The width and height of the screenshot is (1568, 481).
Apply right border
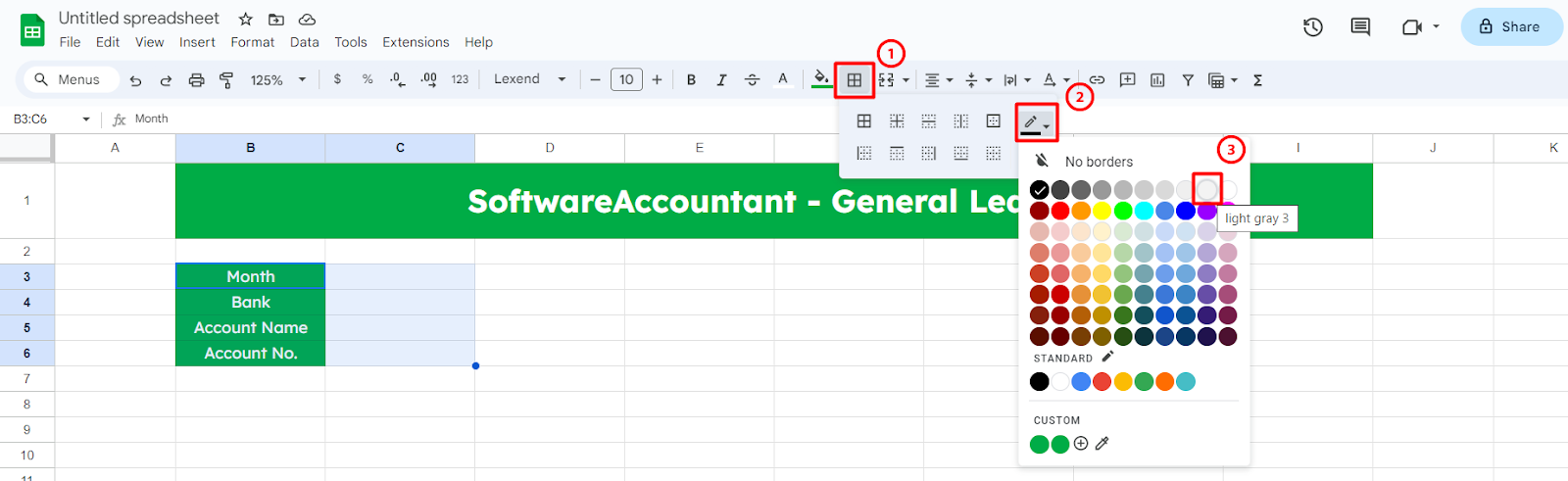[x=929, y=153]
